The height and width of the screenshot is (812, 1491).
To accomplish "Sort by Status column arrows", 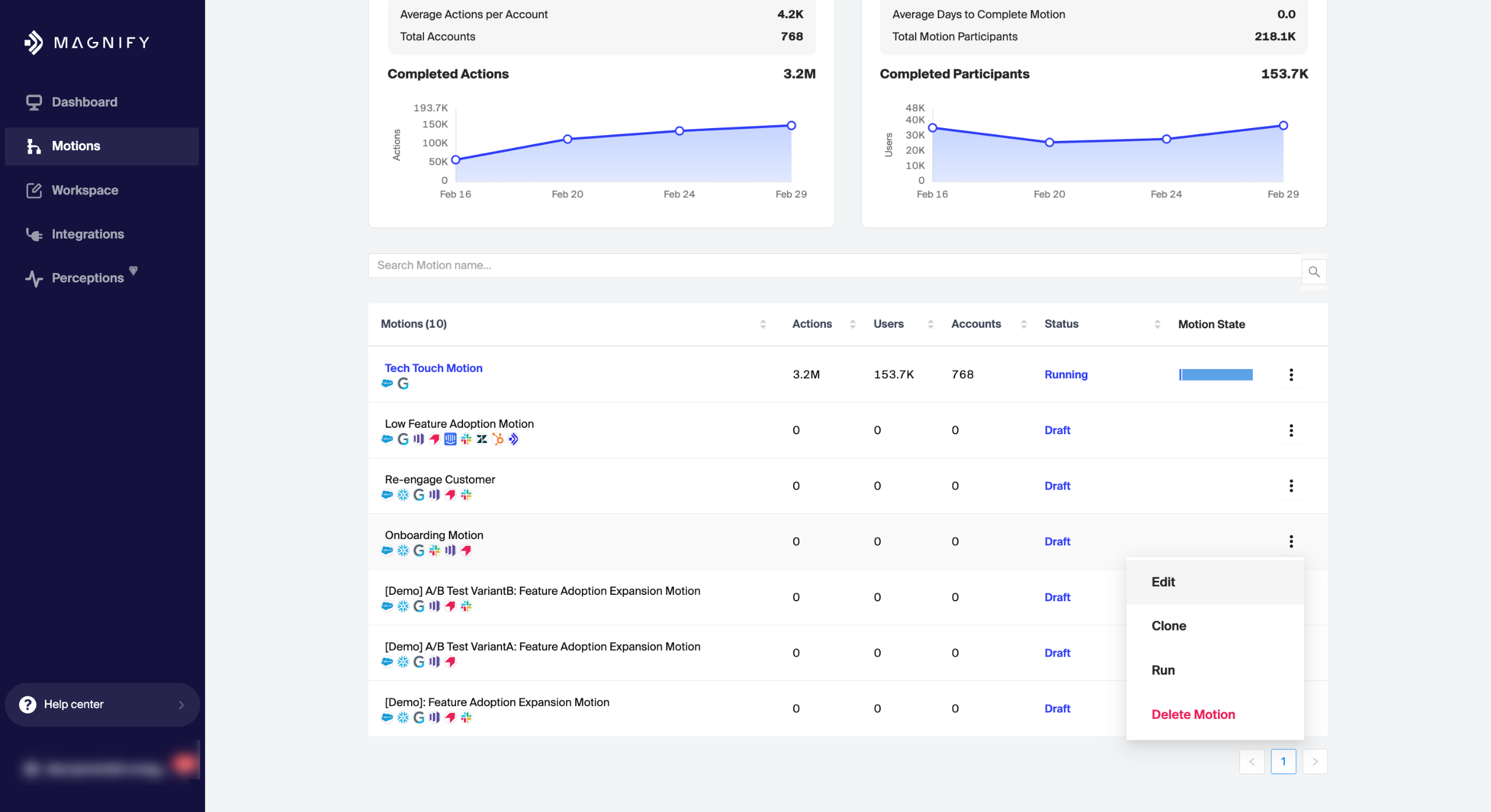I will 1157,324.
